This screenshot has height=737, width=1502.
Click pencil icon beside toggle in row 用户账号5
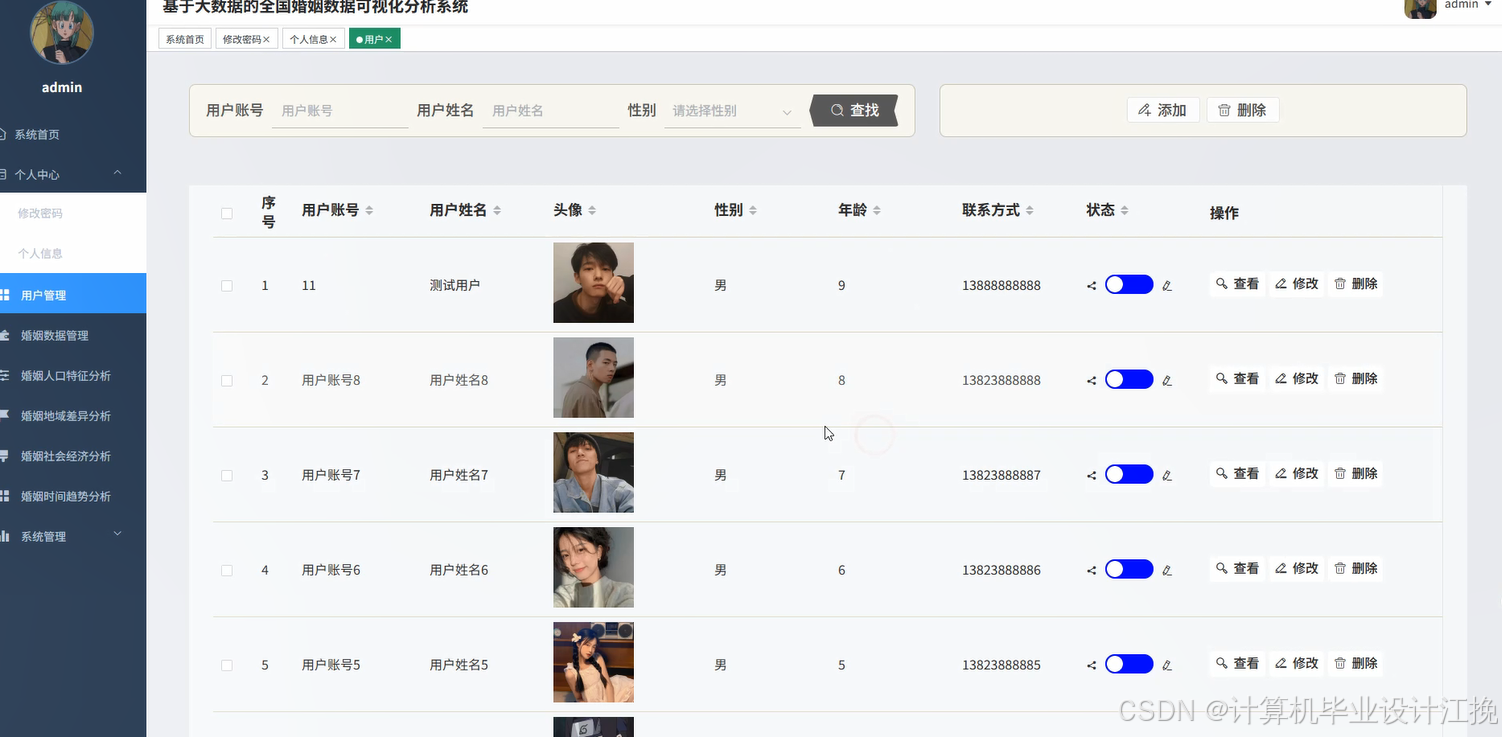[1167, 666]
